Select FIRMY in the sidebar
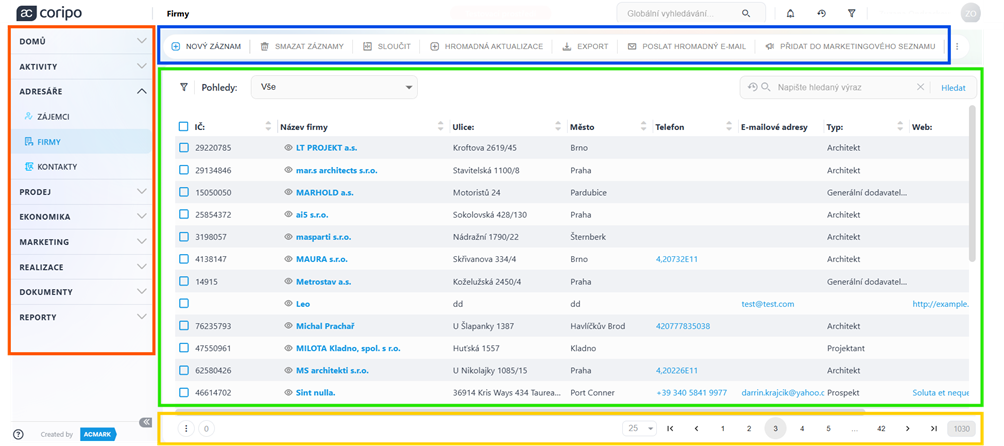 [82, 141]
